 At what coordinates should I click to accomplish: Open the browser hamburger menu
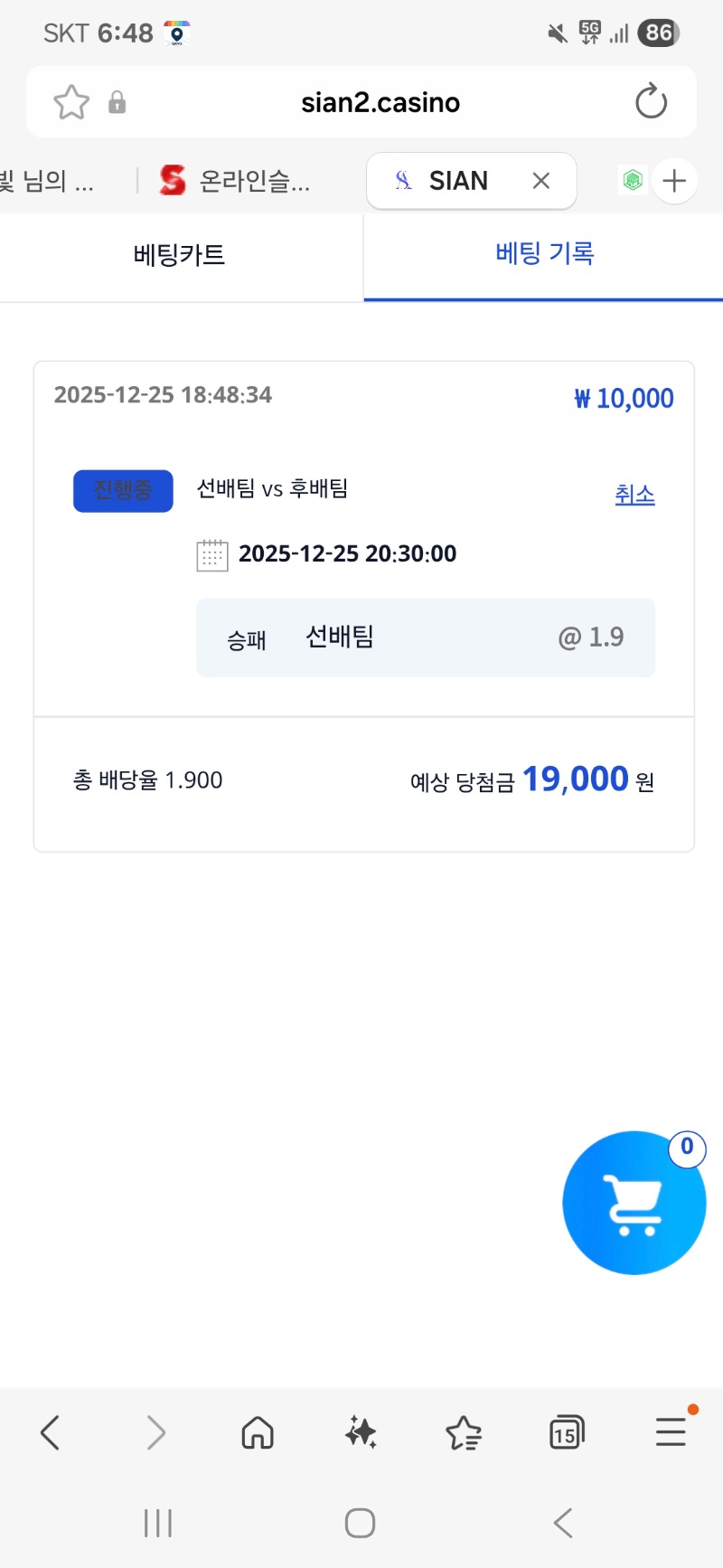[671, 1432]
